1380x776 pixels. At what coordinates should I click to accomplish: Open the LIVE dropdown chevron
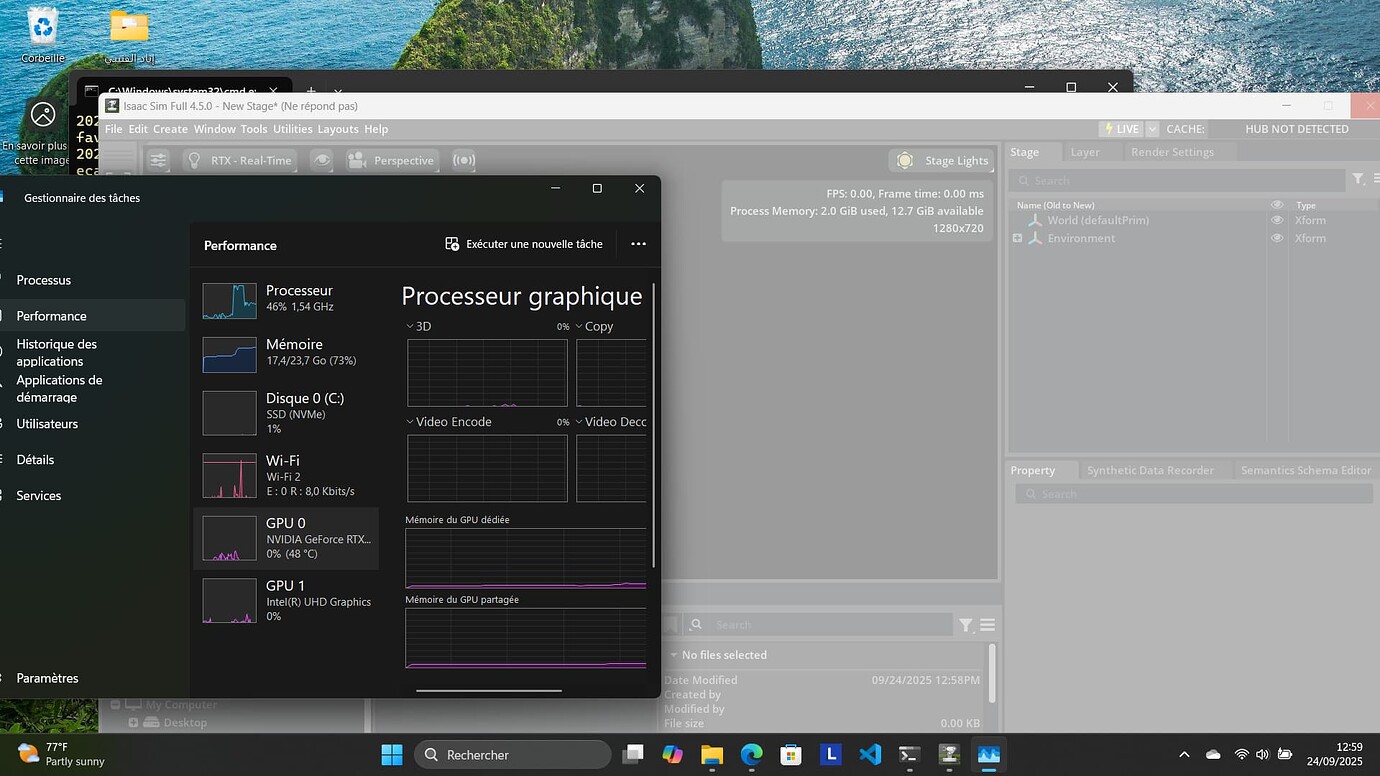[x=1151, y=128]
